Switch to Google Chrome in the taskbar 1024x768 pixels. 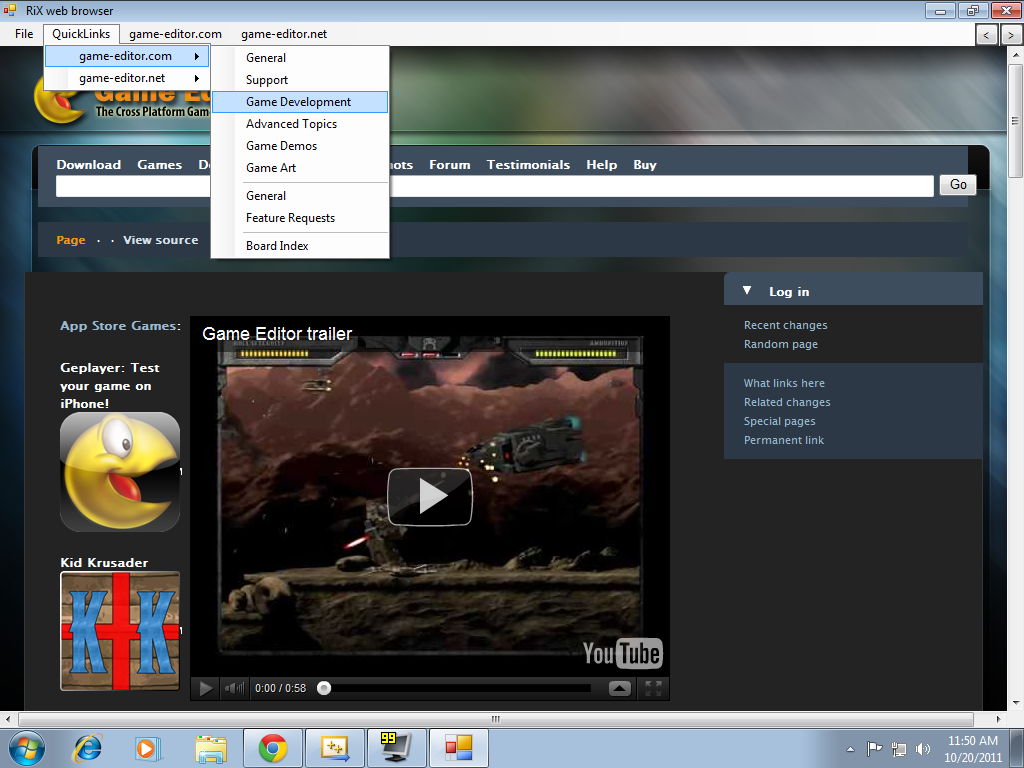[273, 748]
